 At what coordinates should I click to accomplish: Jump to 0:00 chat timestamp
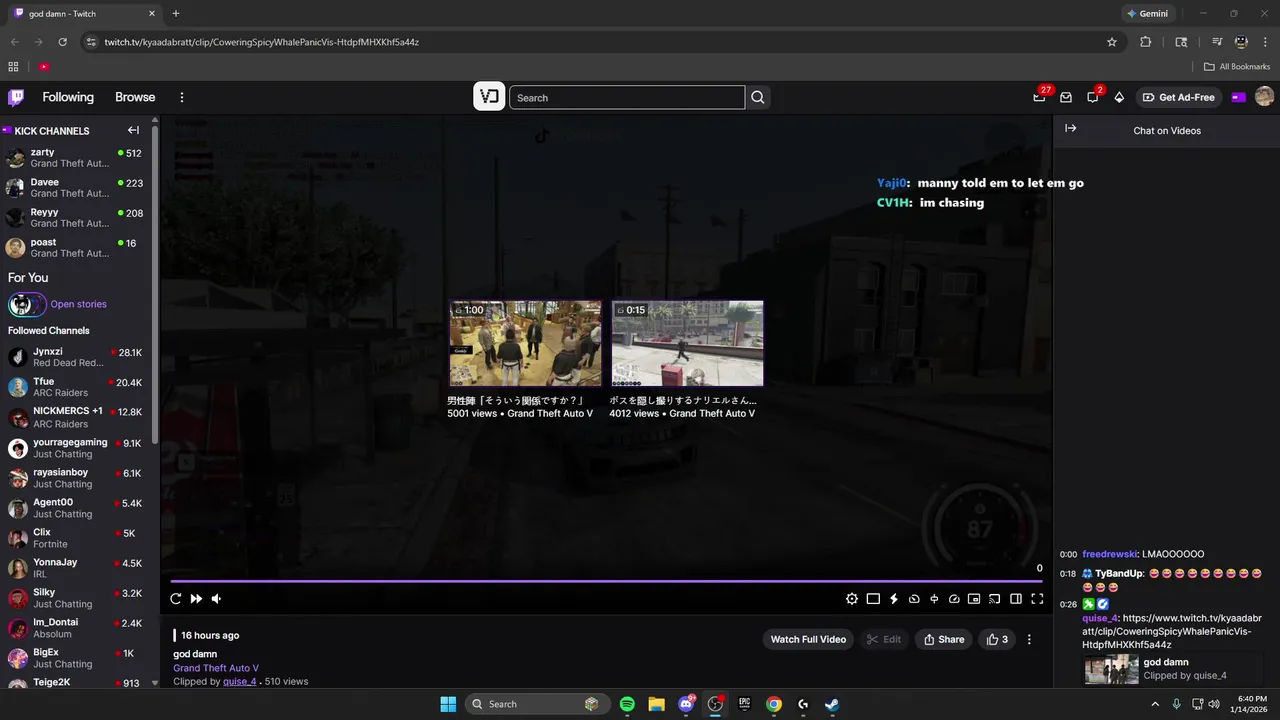pyautogui.click(x=1068, y=554)
